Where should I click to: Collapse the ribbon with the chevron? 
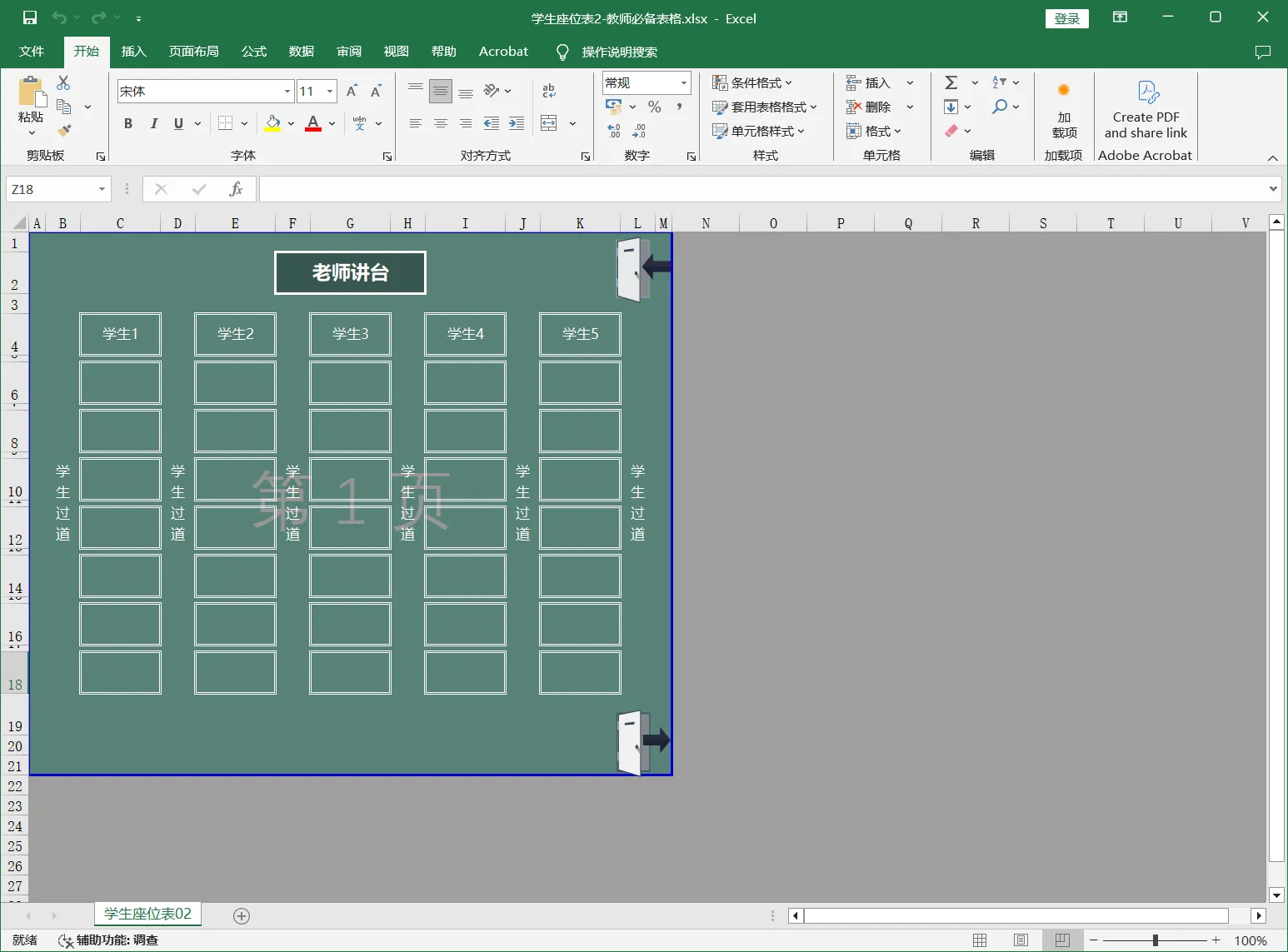coord(1272,157)
